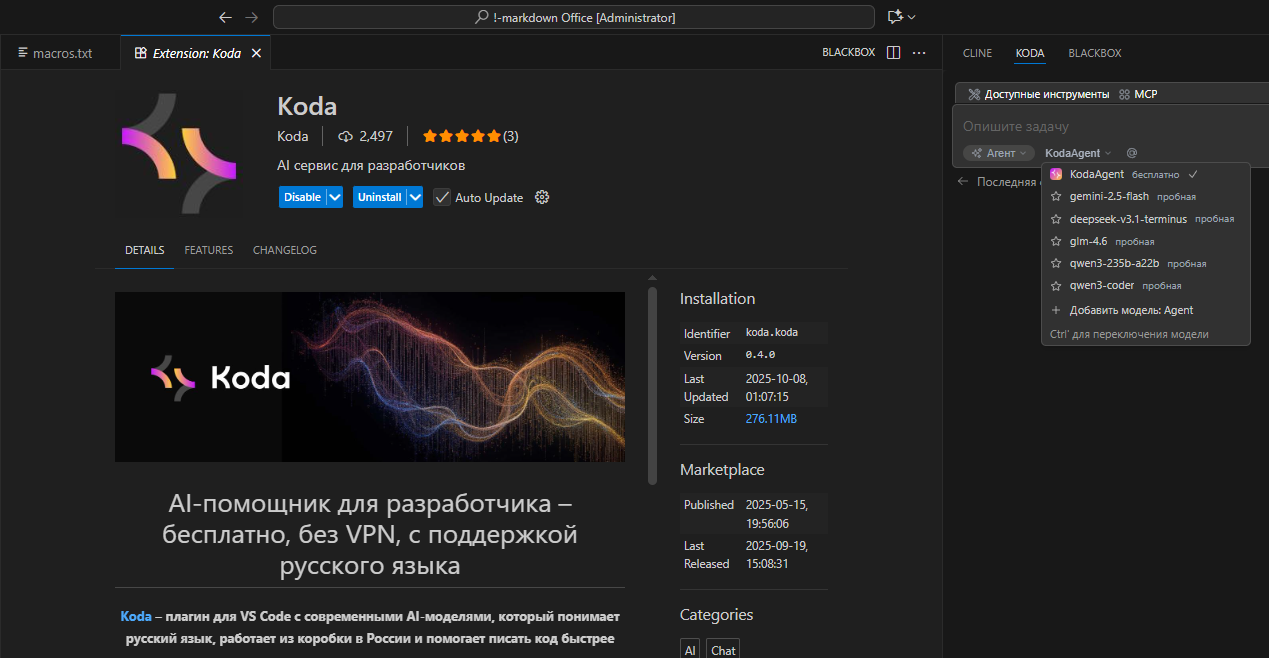The width and height of the screenshot is (1269, 658).
Task: Open the chat icon in the title bar
Action: (x=894, y=17)
